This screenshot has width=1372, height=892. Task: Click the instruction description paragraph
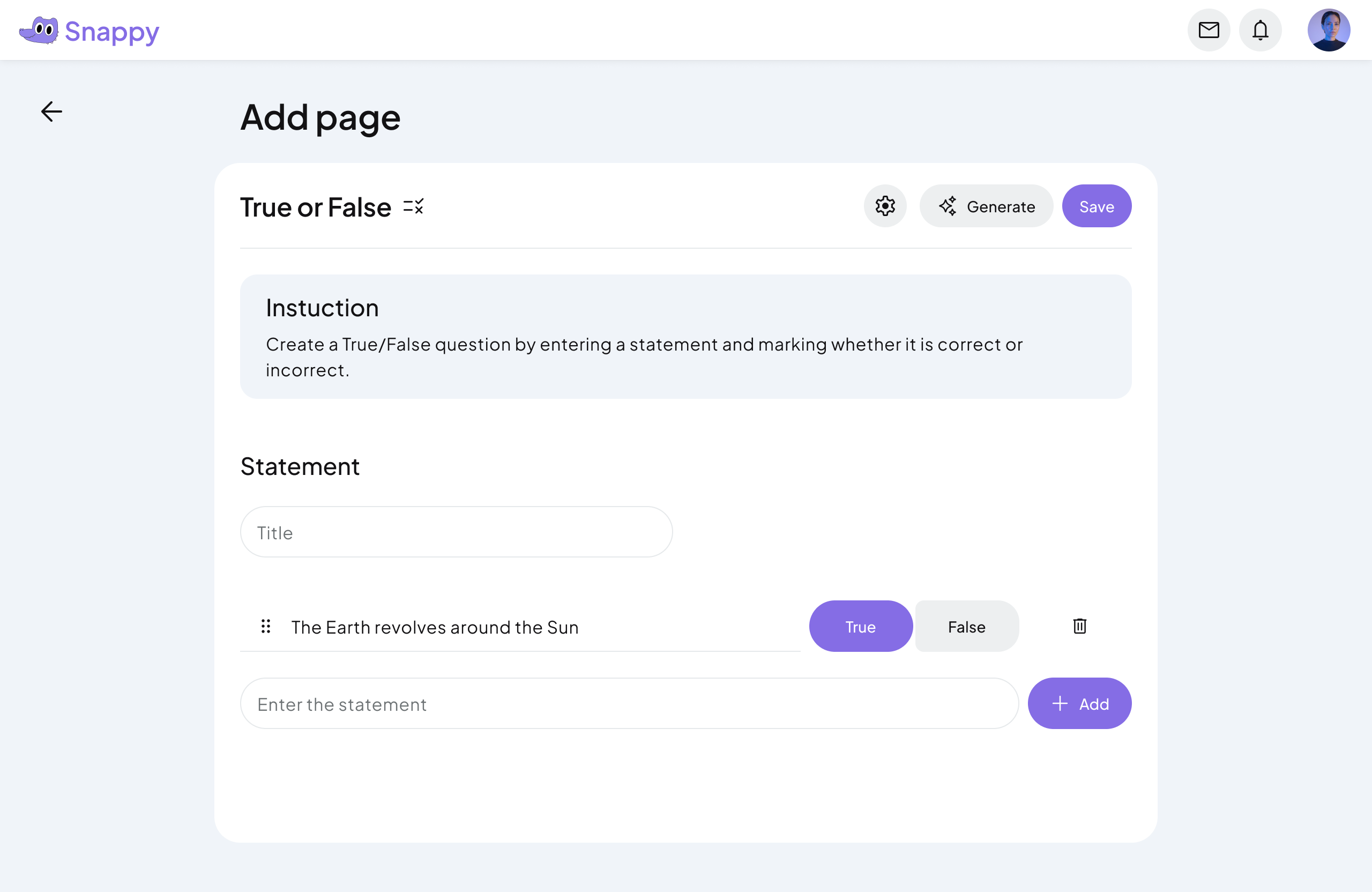(x=644, y=357)
